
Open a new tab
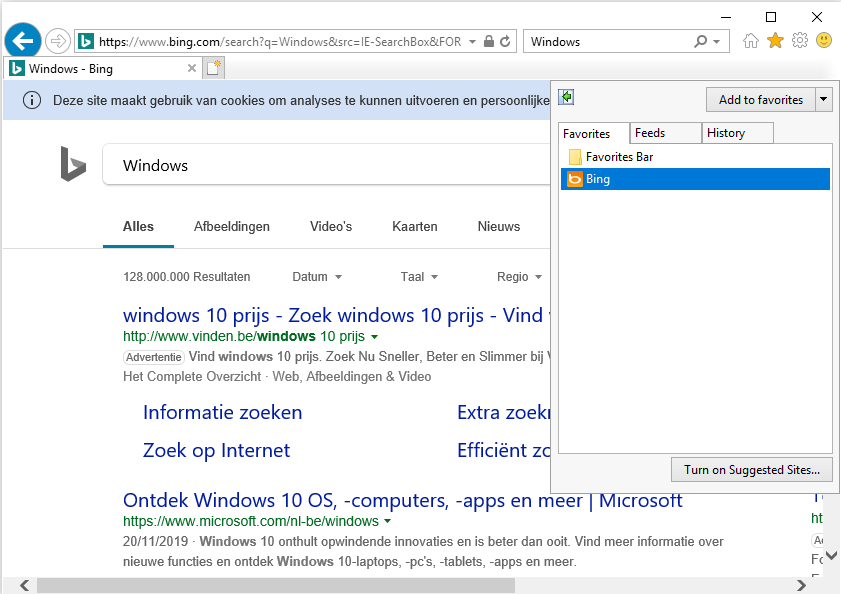click(x=213, y=68)
